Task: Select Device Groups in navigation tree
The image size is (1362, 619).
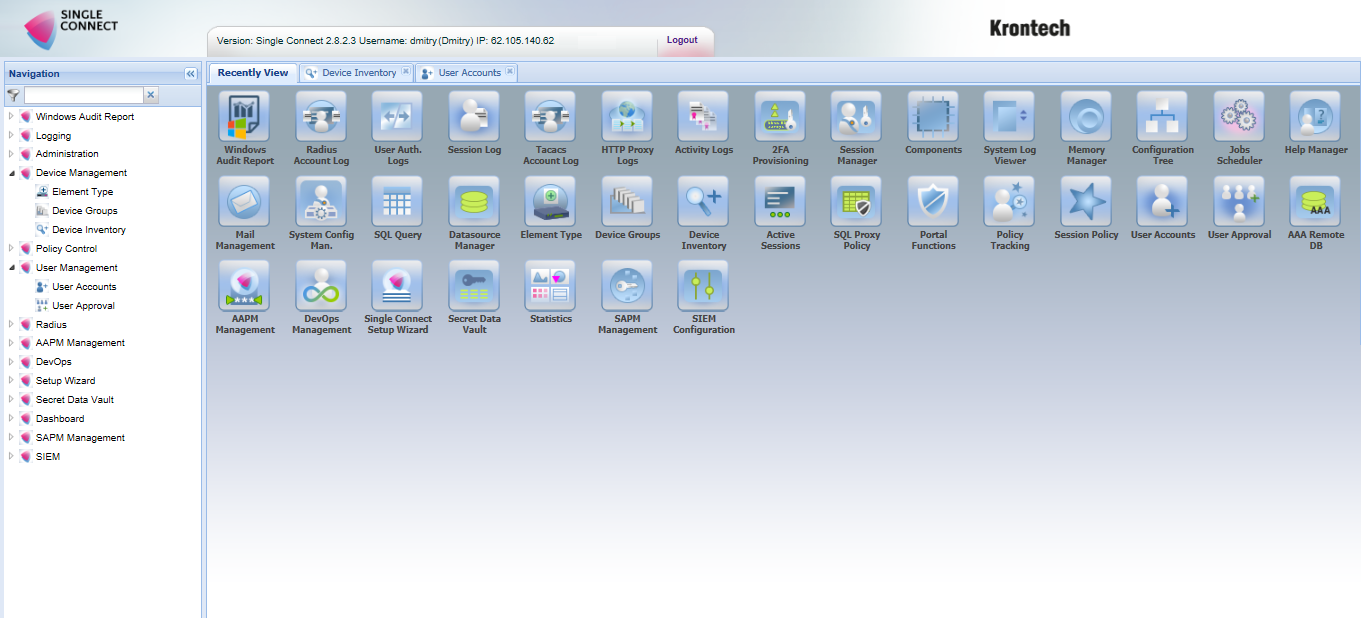Action: [x=85, y=211]
